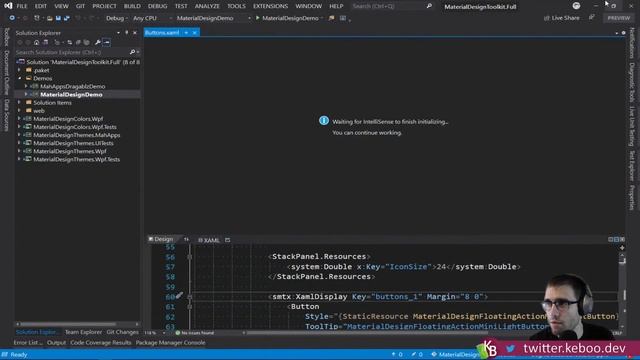The height and width of the screenshot is (360, 640).
Task: Switch to the XAML pane tab
Action: (209, 240)
